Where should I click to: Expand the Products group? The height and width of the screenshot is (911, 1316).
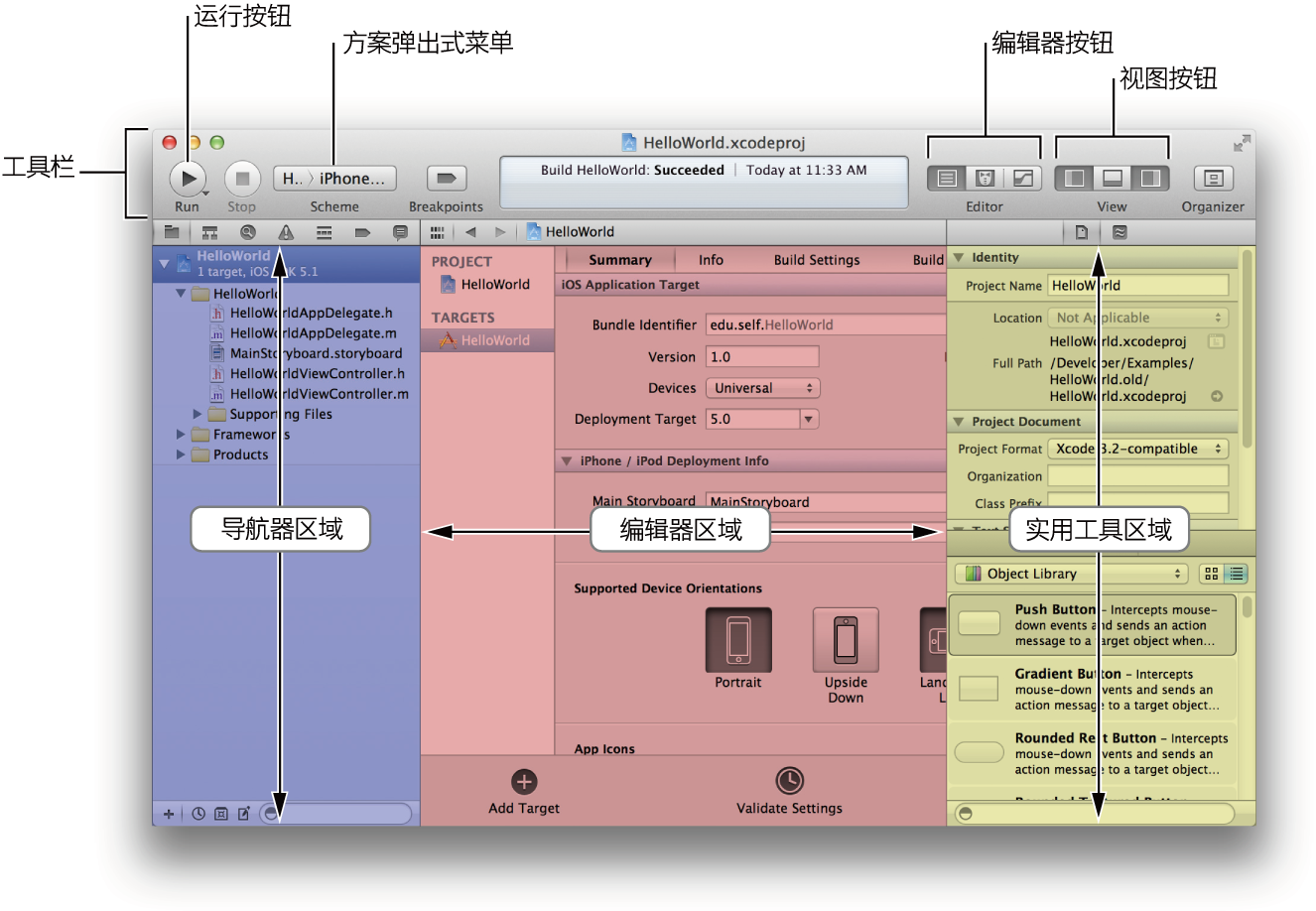(x=181, y=455)
